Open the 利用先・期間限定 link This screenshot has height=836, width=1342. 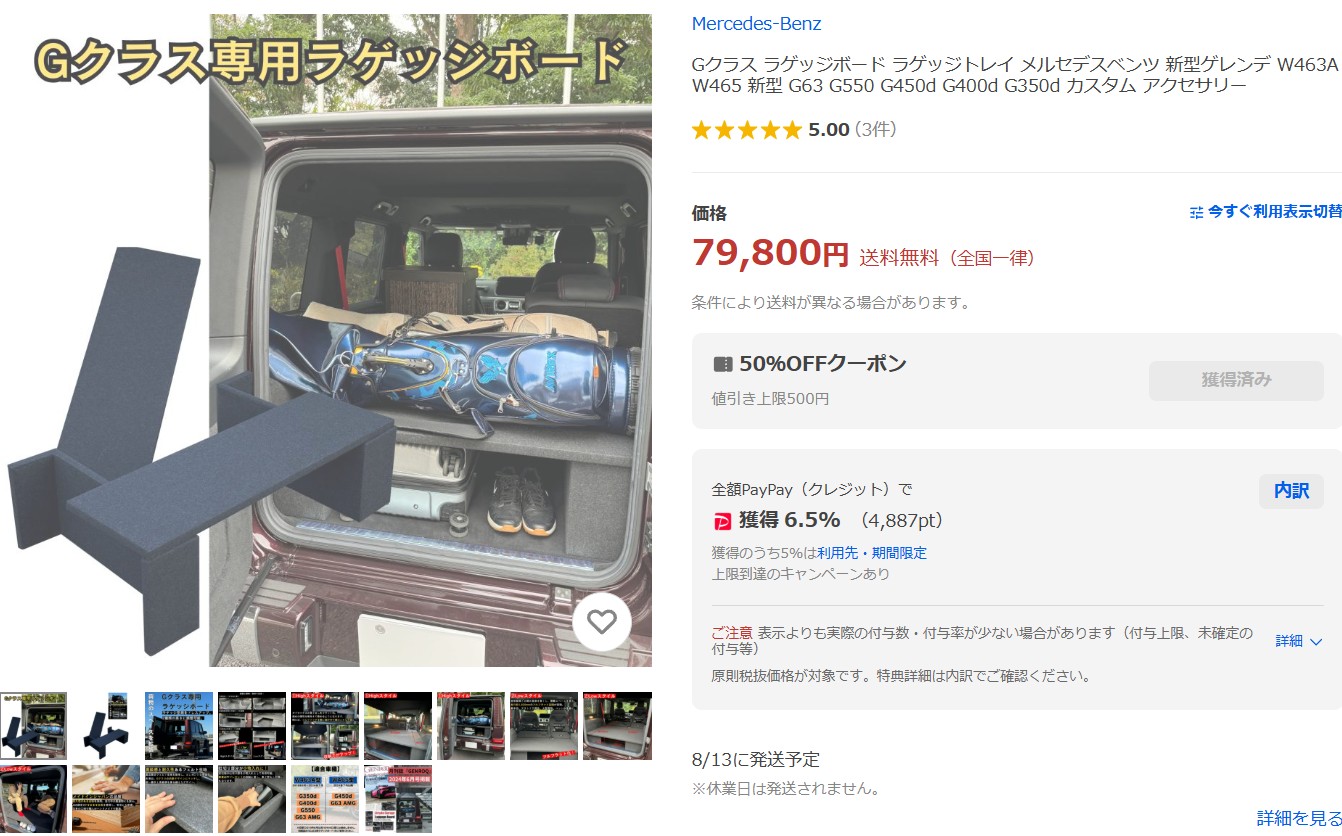click(x=872, y=553)
